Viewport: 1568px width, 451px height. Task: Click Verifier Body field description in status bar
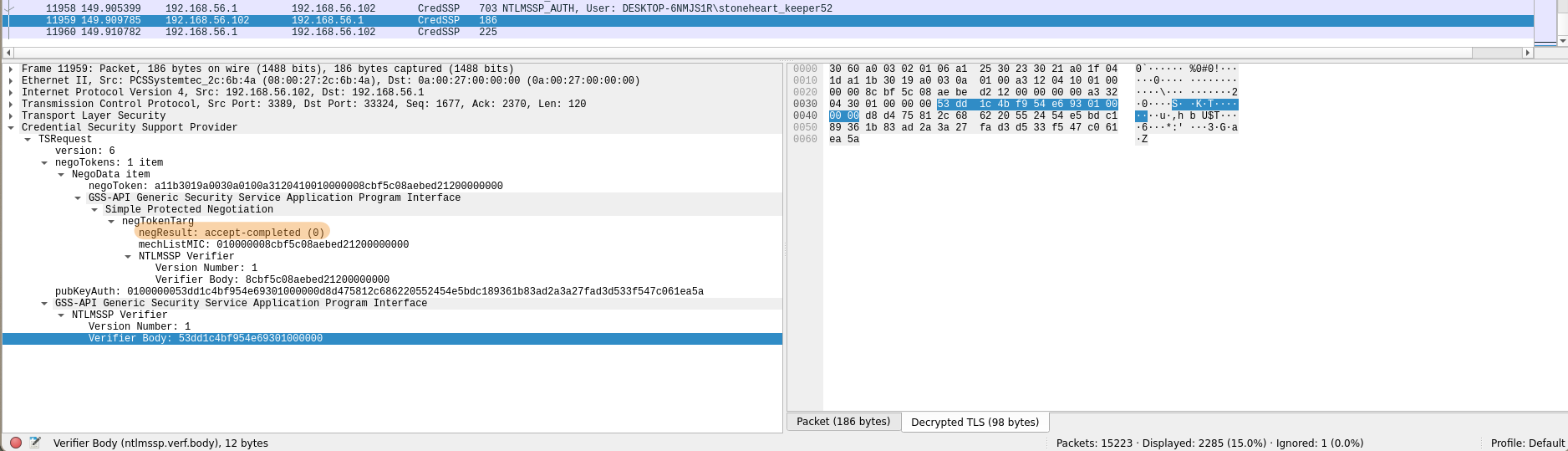(160, 443)
